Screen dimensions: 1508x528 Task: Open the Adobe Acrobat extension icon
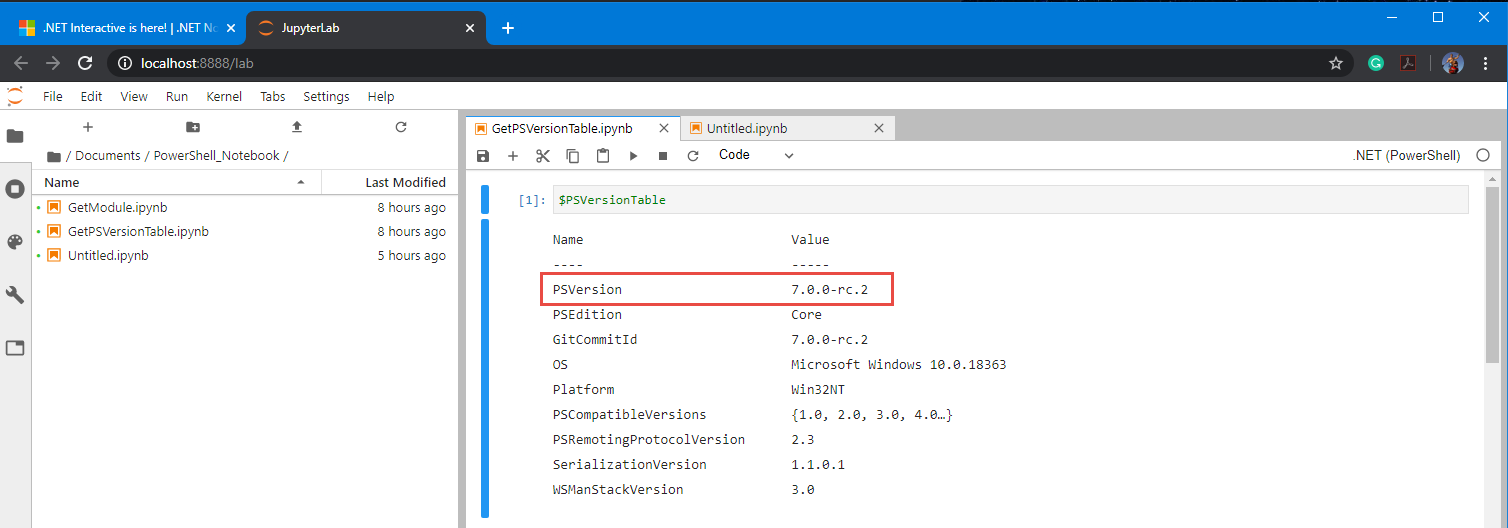pos(1408,63)
